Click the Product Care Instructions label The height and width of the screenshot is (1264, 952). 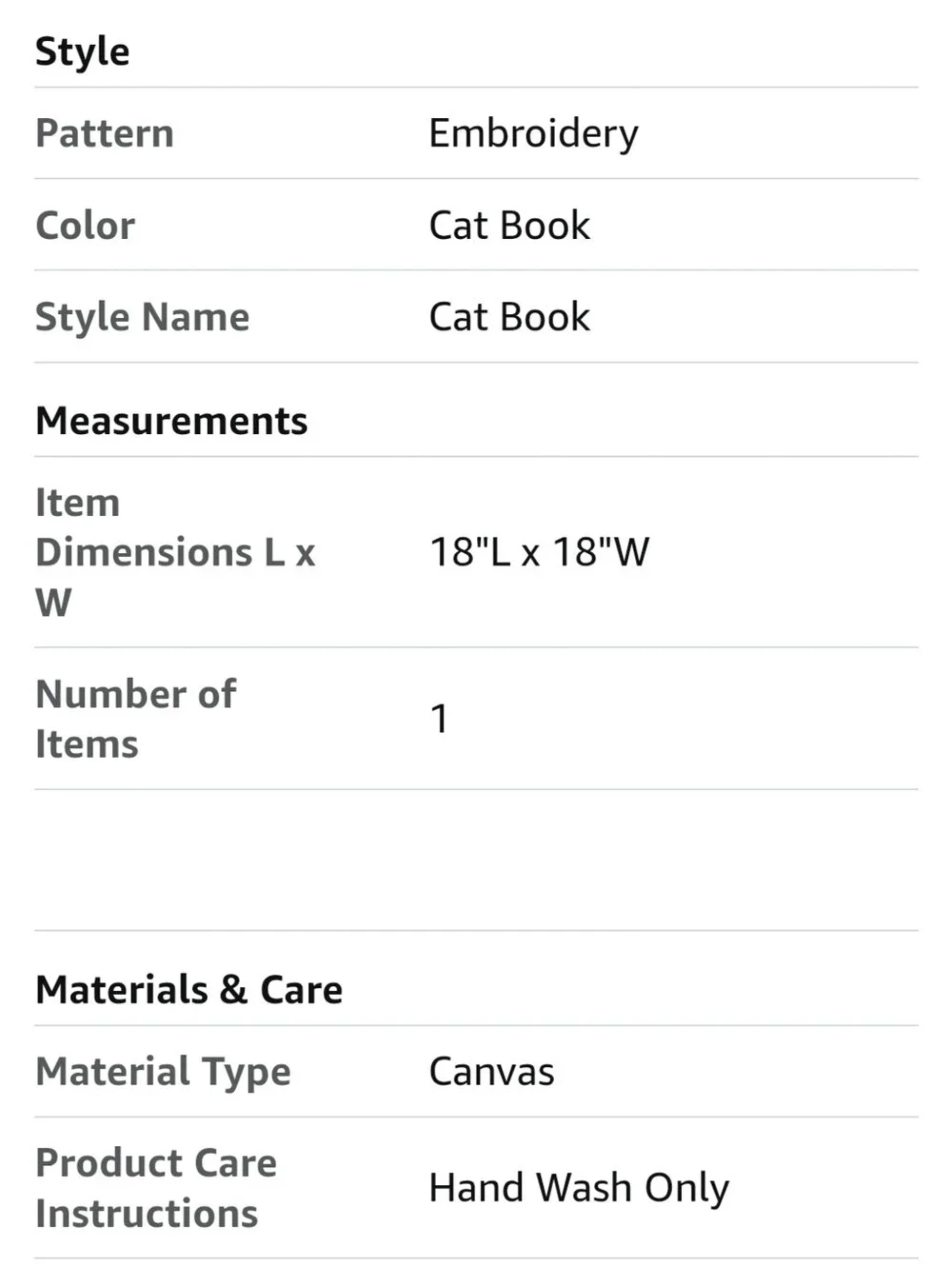point(156,1188)
